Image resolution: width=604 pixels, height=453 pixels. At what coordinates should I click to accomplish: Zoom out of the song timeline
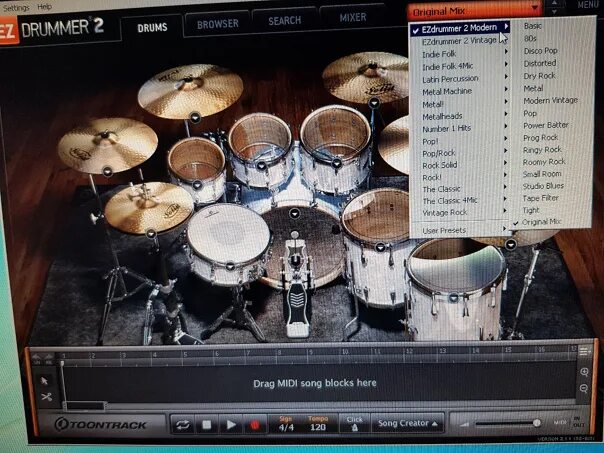pyautogui.click(x=584, y=388)
